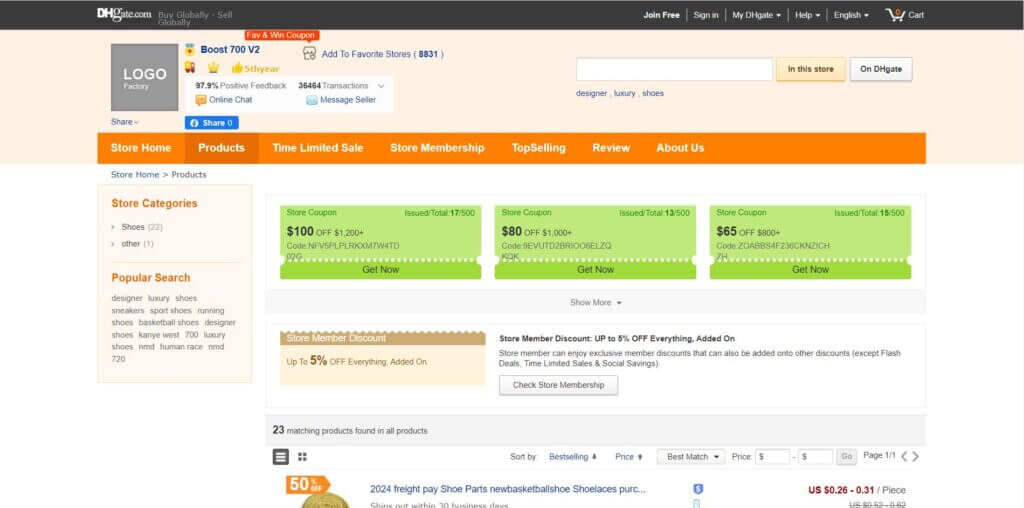Click the maximum price input field
The width and height of the screenshot is (1024, 508).
pyautogui.click(x=816, y=456)
